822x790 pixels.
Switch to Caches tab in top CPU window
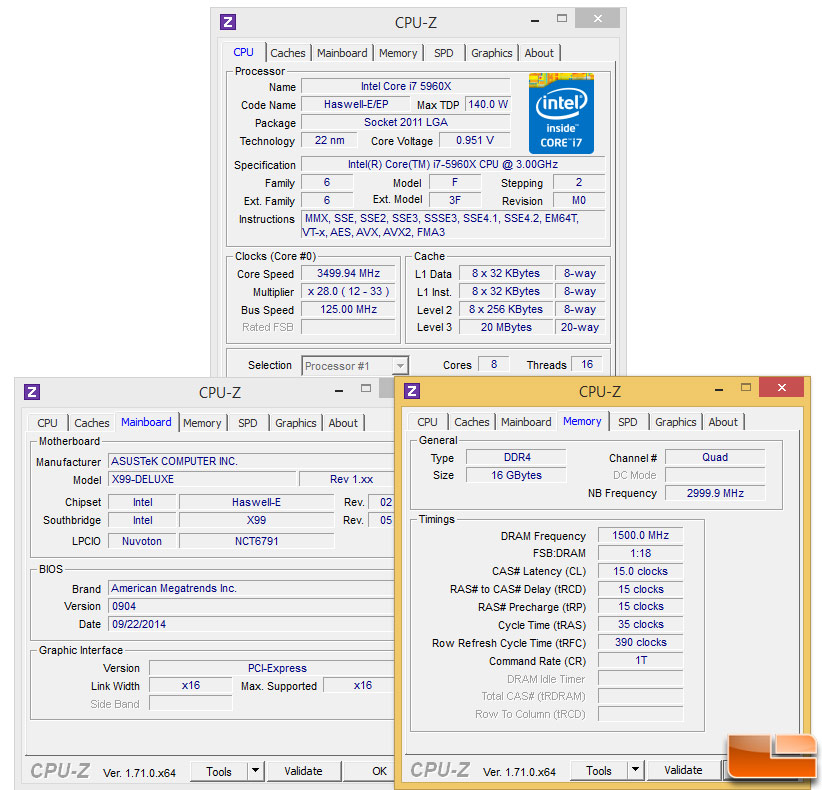coord(288,53)
